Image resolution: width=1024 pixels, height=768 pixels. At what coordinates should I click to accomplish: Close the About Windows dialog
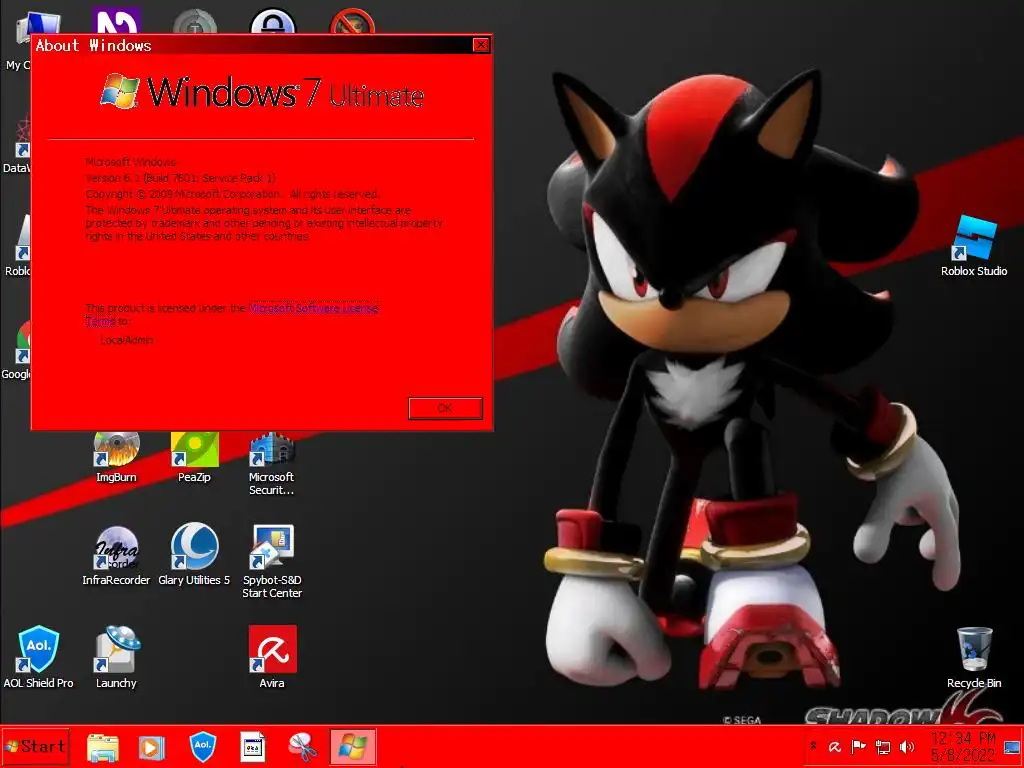(481, 44)
